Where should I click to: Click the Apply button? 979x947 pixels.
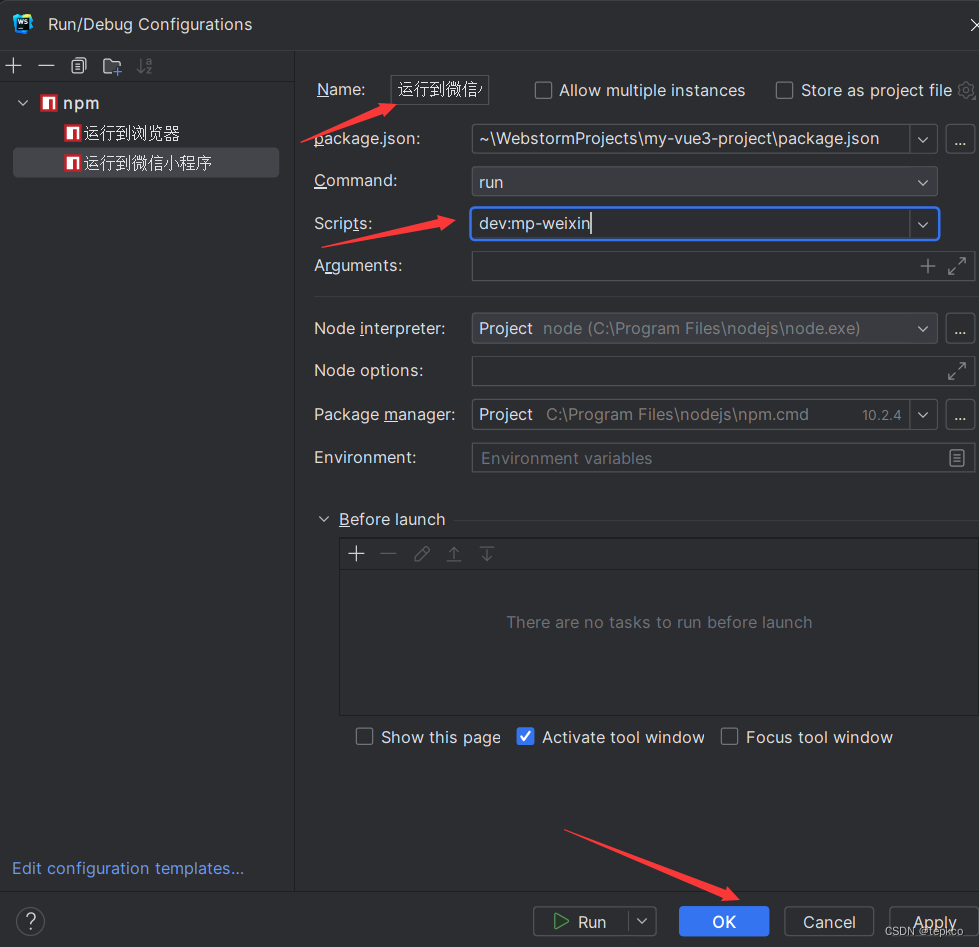934,921
